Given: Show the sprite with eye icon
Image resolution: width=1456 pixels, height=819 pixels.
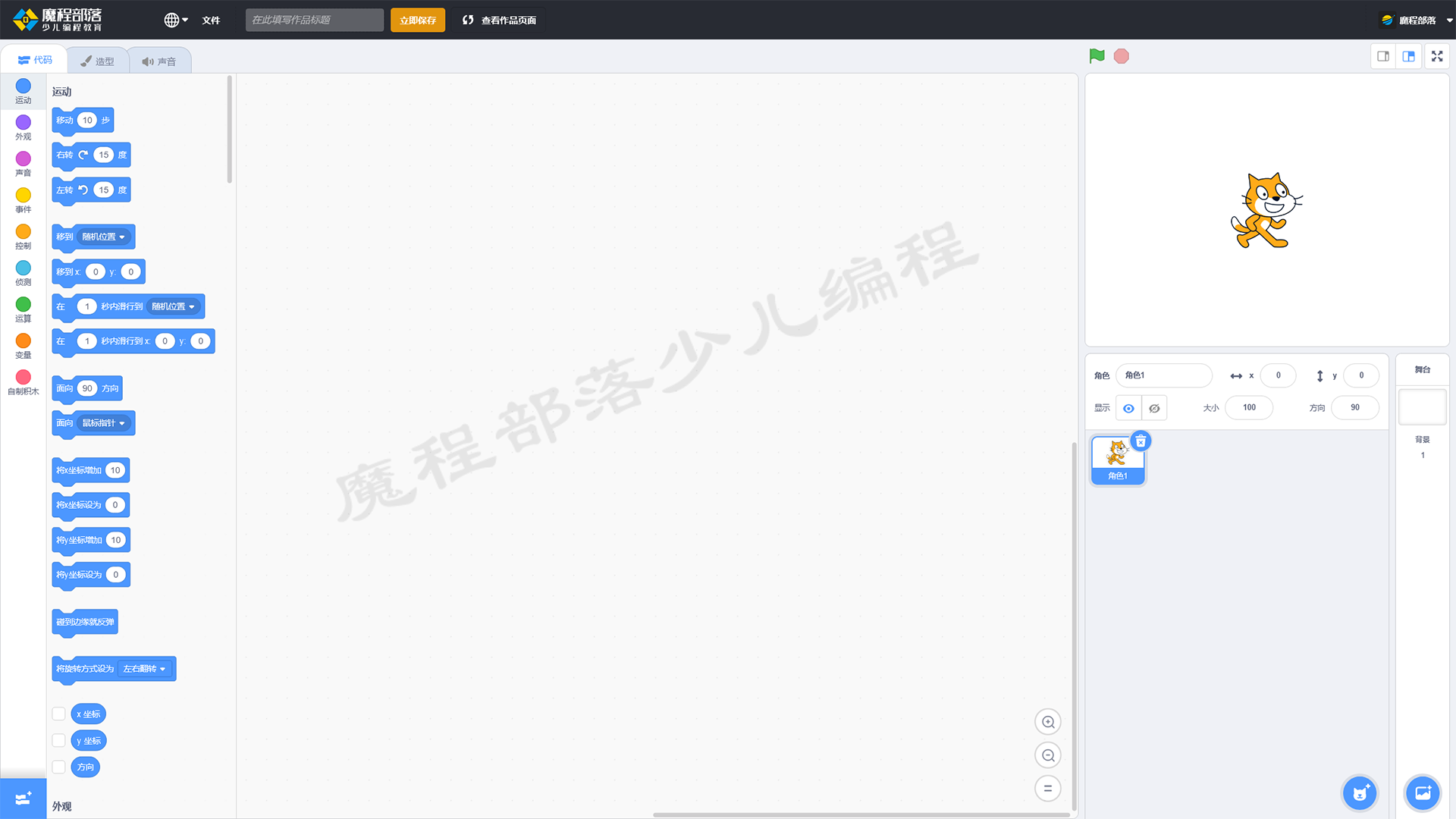Looking at the screenshot, I should click(1128, 408).
